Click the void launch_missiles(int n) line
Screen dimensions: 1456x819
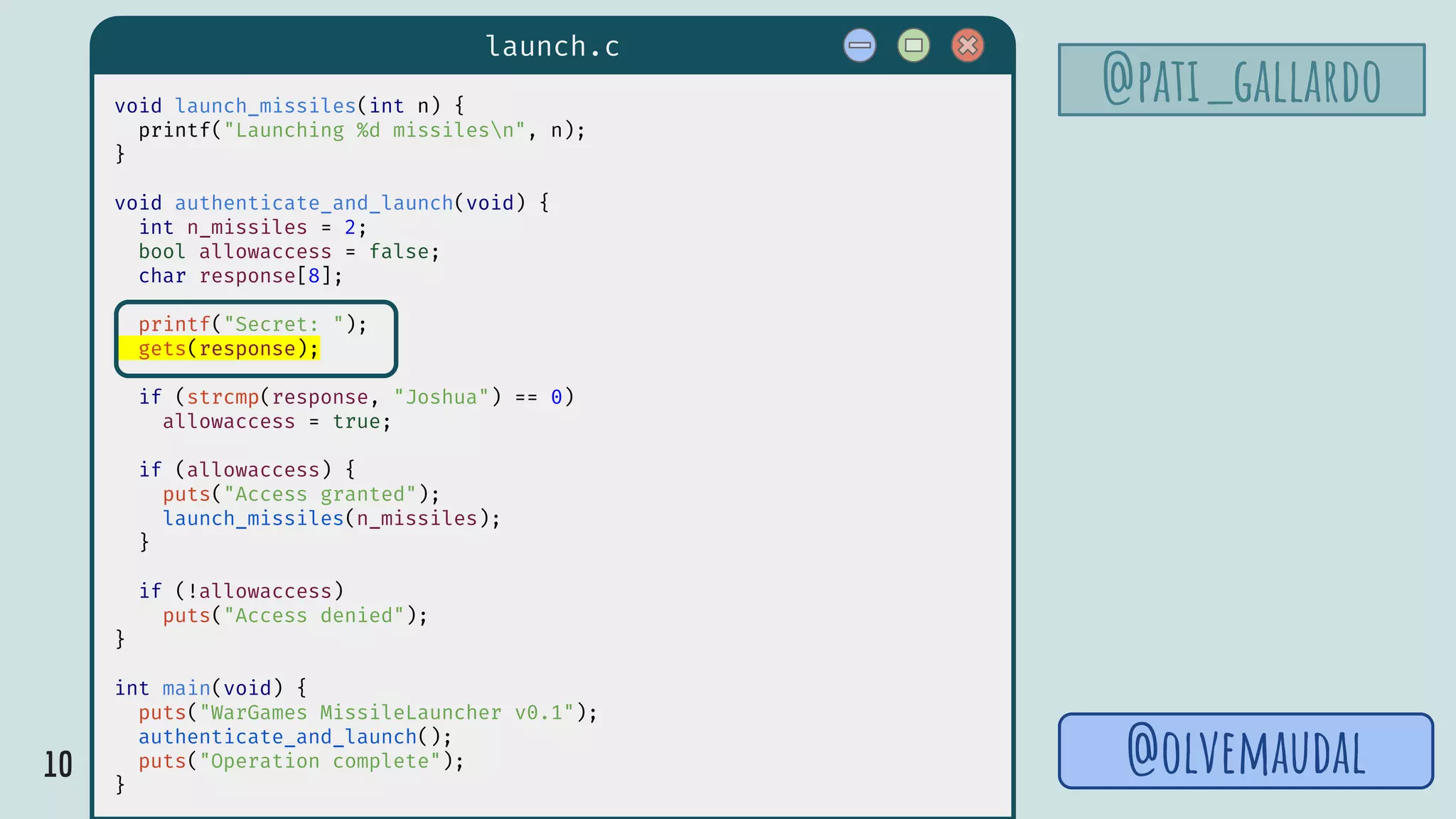289,106
